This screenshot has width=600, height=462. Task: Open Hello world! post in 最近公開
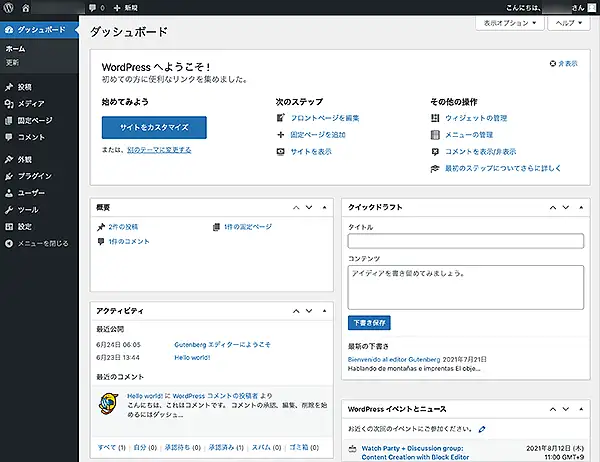[x=192, y=358]
